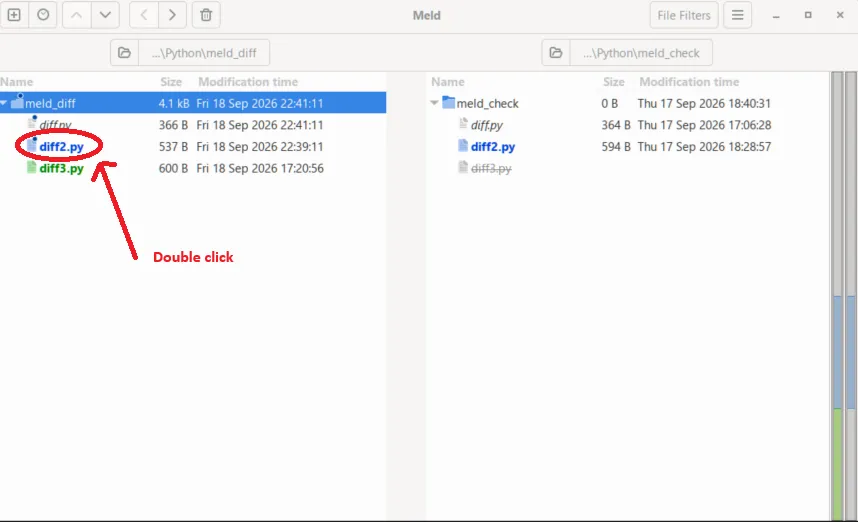Screen dimensions: 858x522
Task: Maximize the Meld window
Action: [x=808, y=15]
